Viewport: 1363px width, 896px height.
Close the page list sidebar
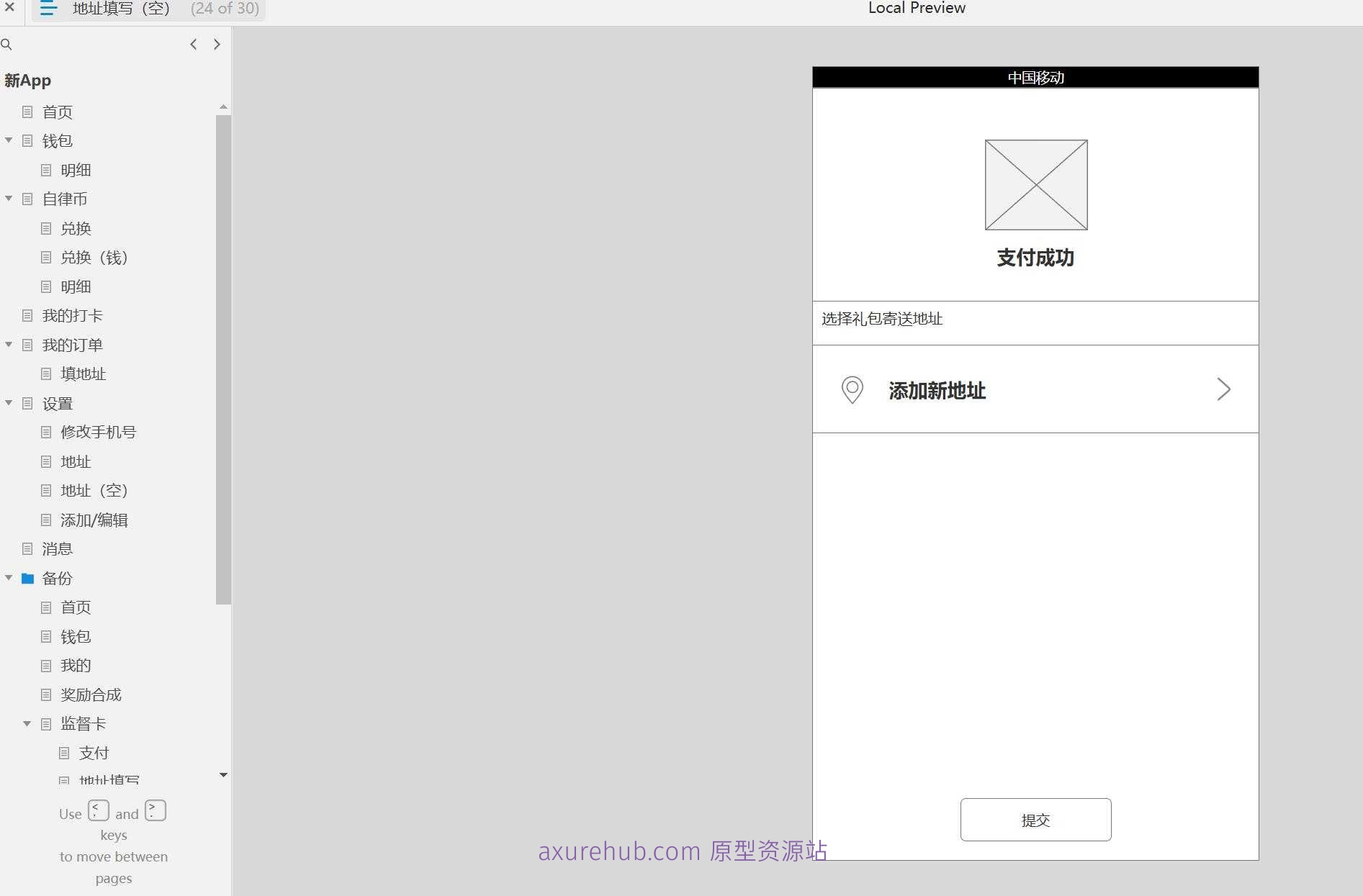pos(10,9)
